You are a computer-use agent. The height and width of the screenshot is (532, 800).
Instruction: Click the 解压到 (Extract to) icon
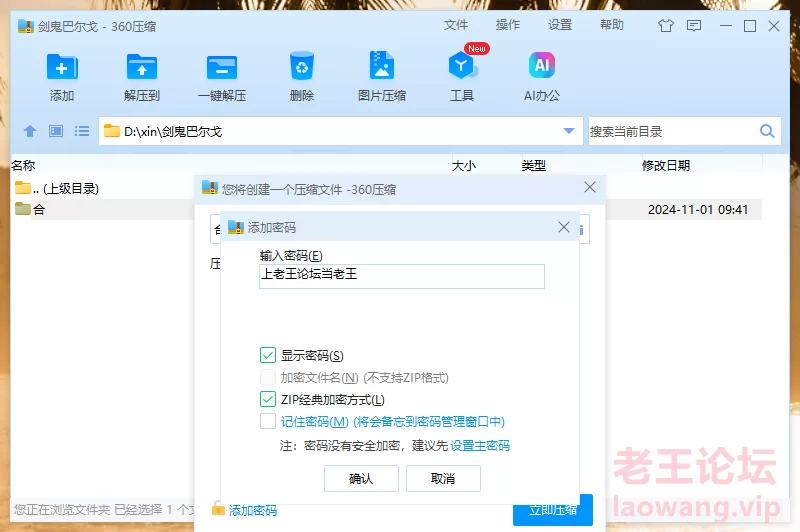[x=142, y=68]
